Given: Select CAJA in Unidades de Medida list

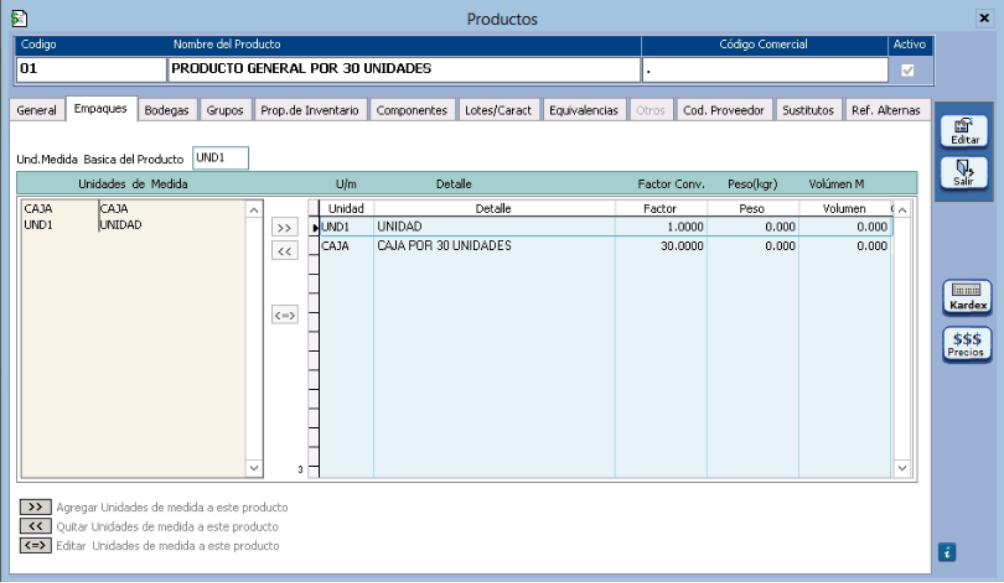Looking at the screenshot, I should coord(133,209).
